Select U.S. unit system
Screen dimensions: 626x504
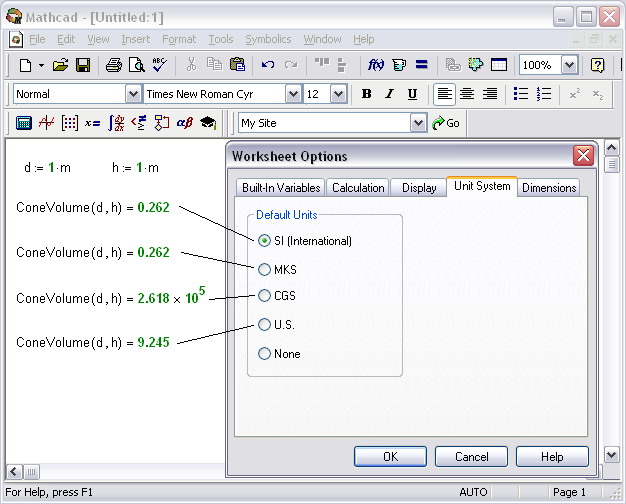tap(264, 324)
